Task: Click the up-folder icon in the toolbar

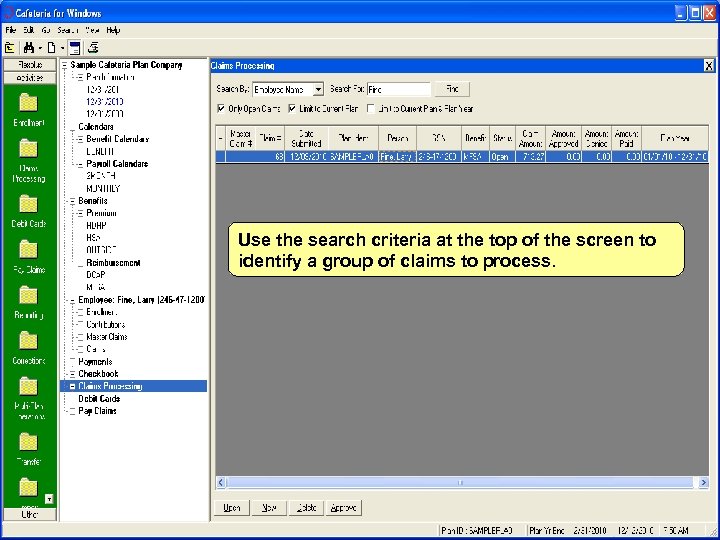Action: pyautogui.click(x=10, y=48)
